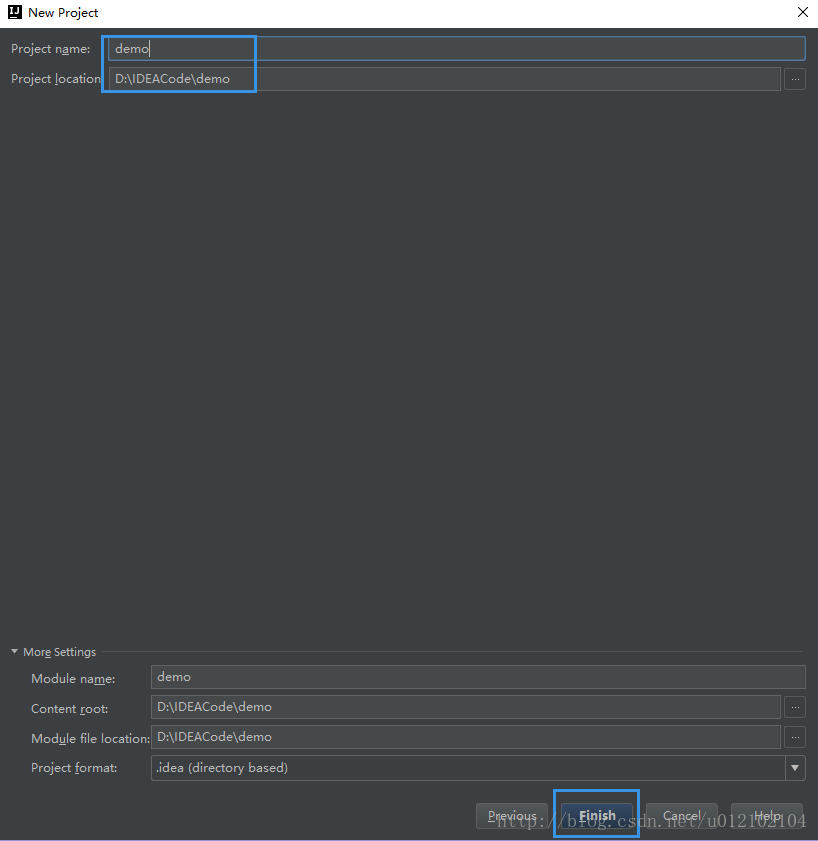818x841 pixels.
Task: Browse for Project location folder
Action: point(795,79)
